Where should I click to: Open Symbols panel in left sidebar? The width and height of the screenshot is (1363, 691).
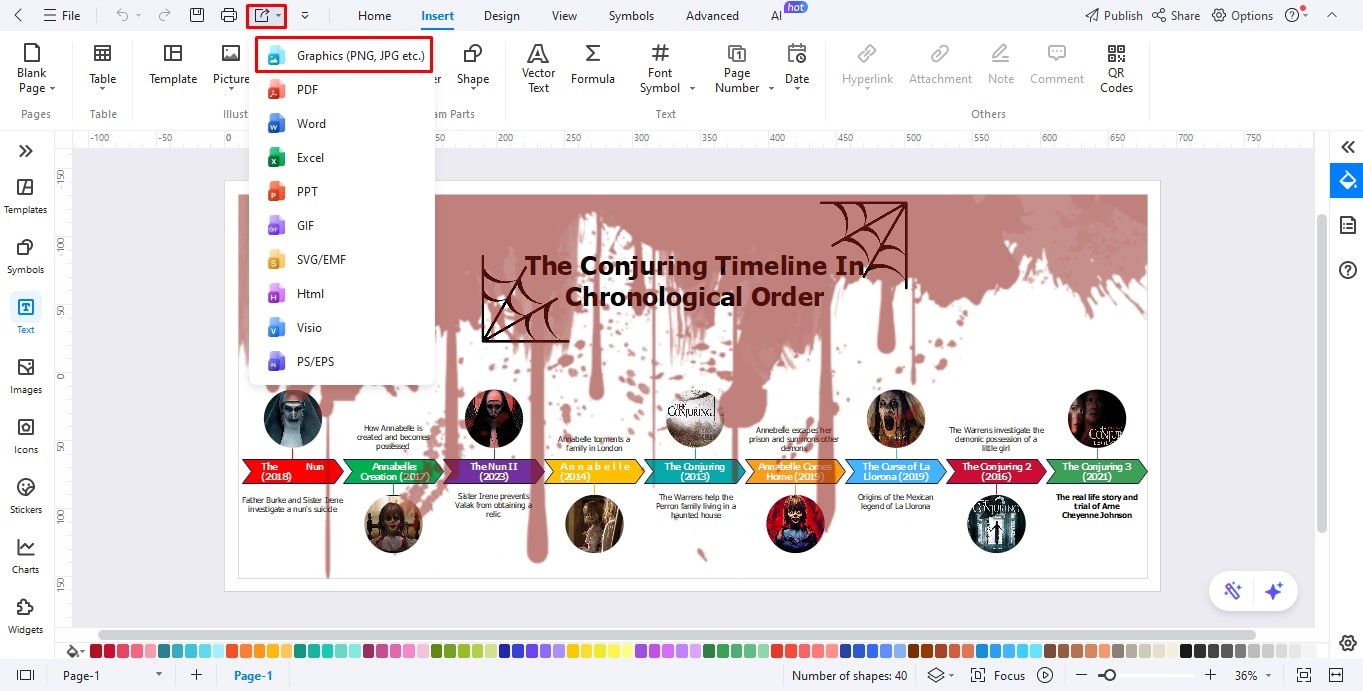[x=26, y=256]
